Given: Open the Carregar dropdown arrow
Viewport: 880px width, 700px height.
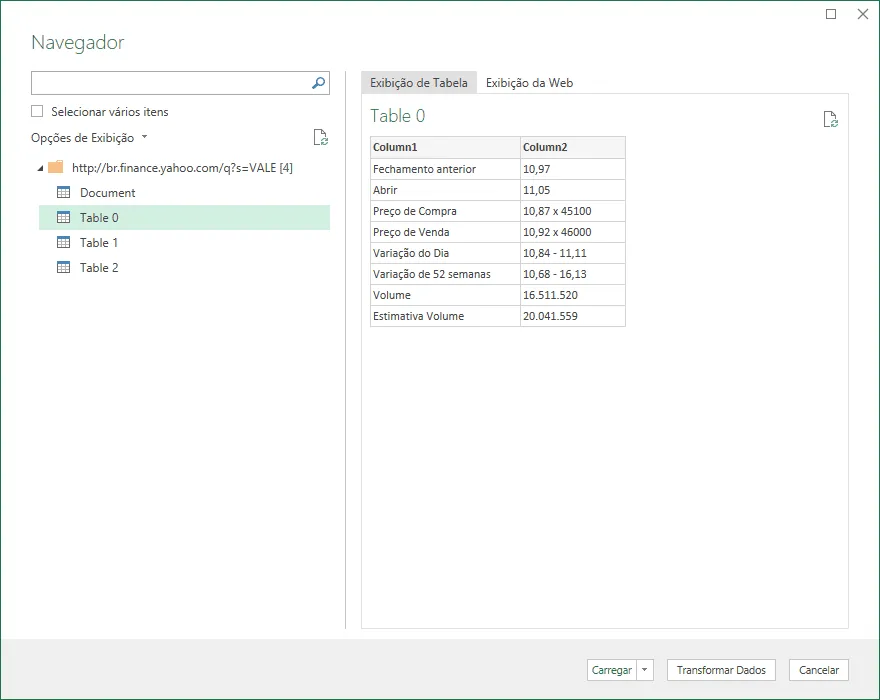Looking at the screenshot, I should point(645,670).
